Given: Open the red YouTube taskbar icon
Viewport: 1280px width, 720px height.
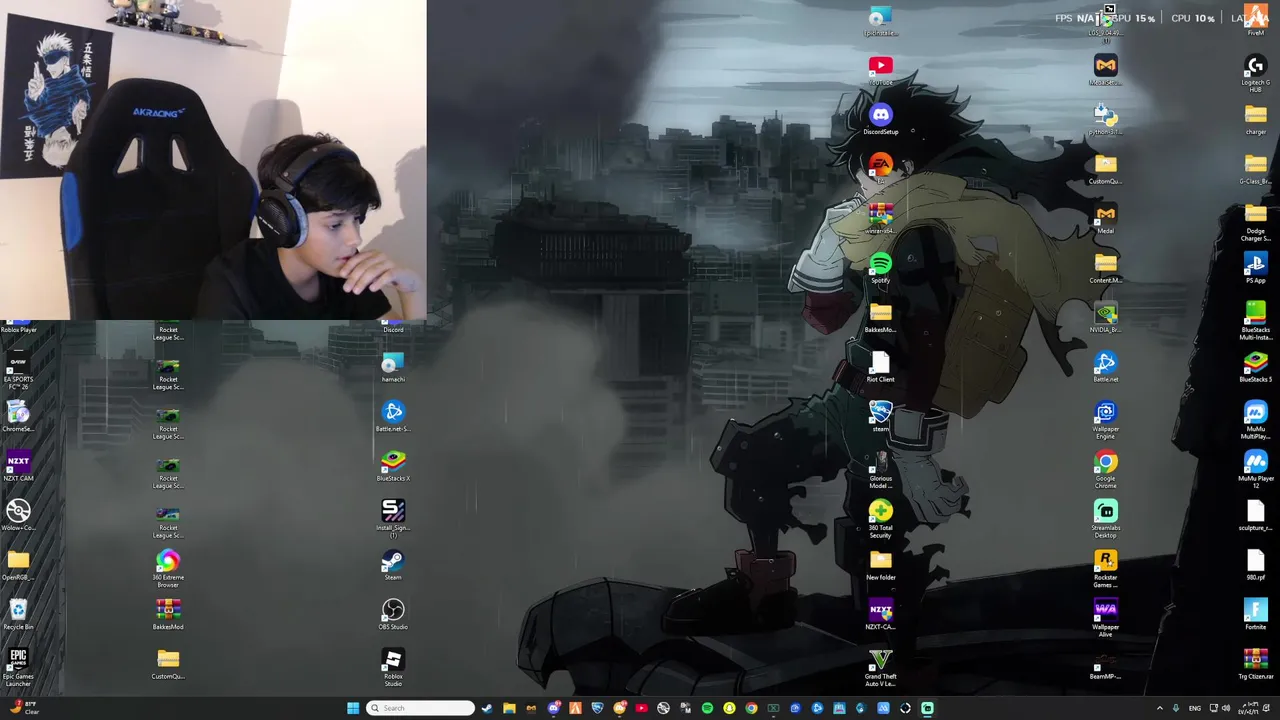Looking at the screenshot, I should pyautogui.click(x=641, y=708).
